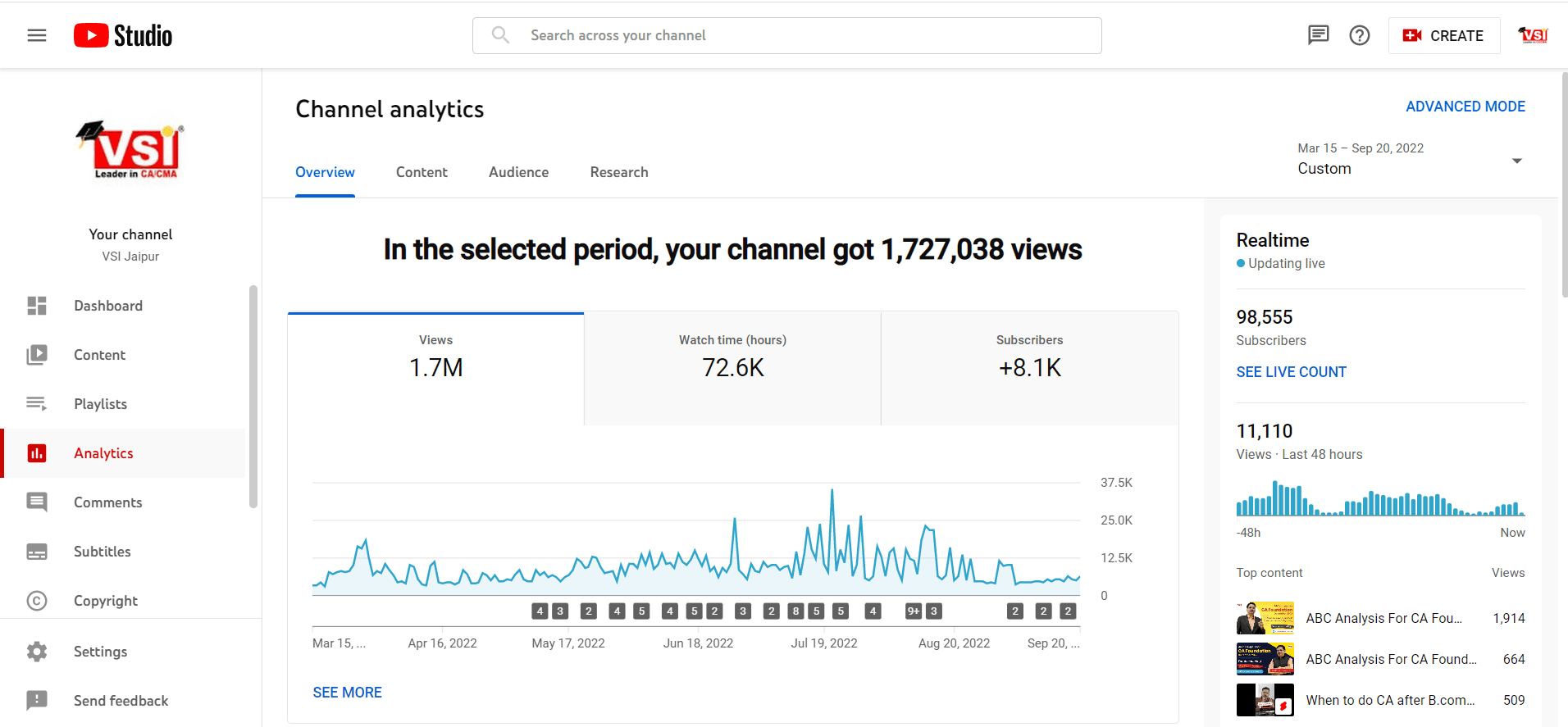Click SEE LIVE COUNT link

coord(1291,372)
